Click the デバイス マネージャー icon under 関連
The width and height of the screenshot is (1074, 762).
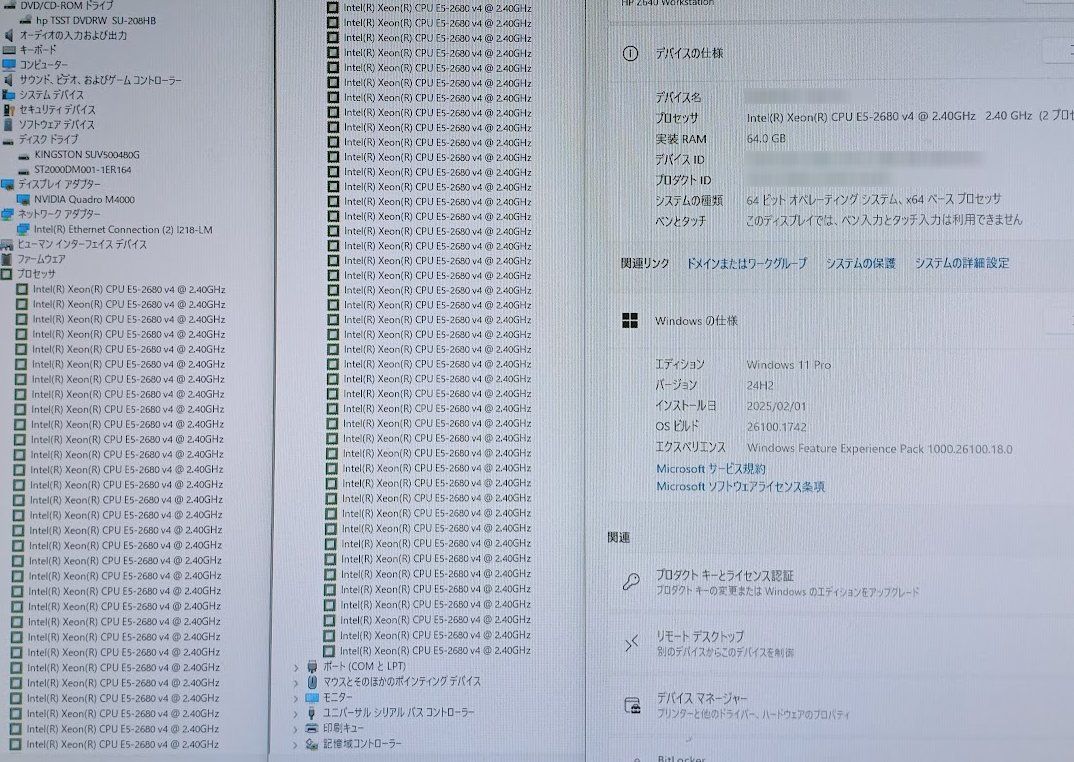click(x=632, y=706)
